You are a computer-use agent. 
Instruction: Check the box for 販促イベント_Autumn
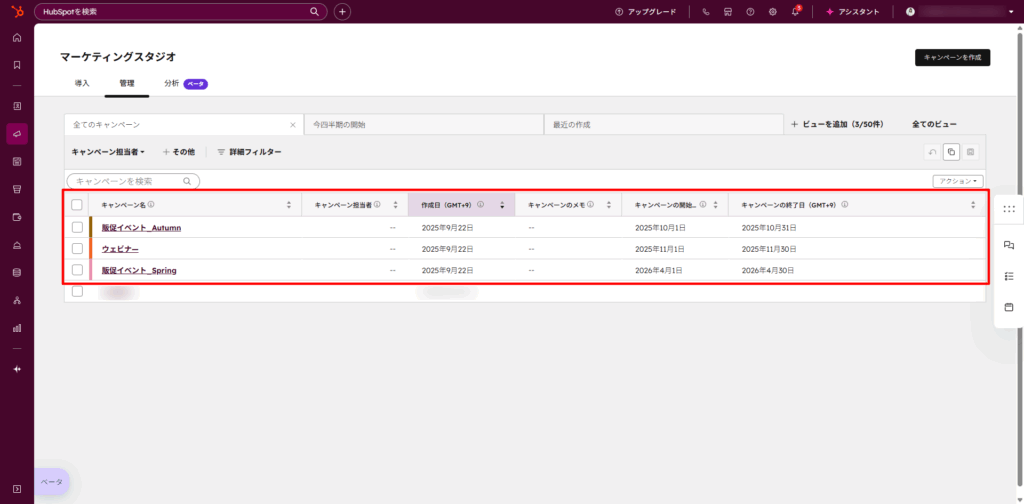click(77, 228)
